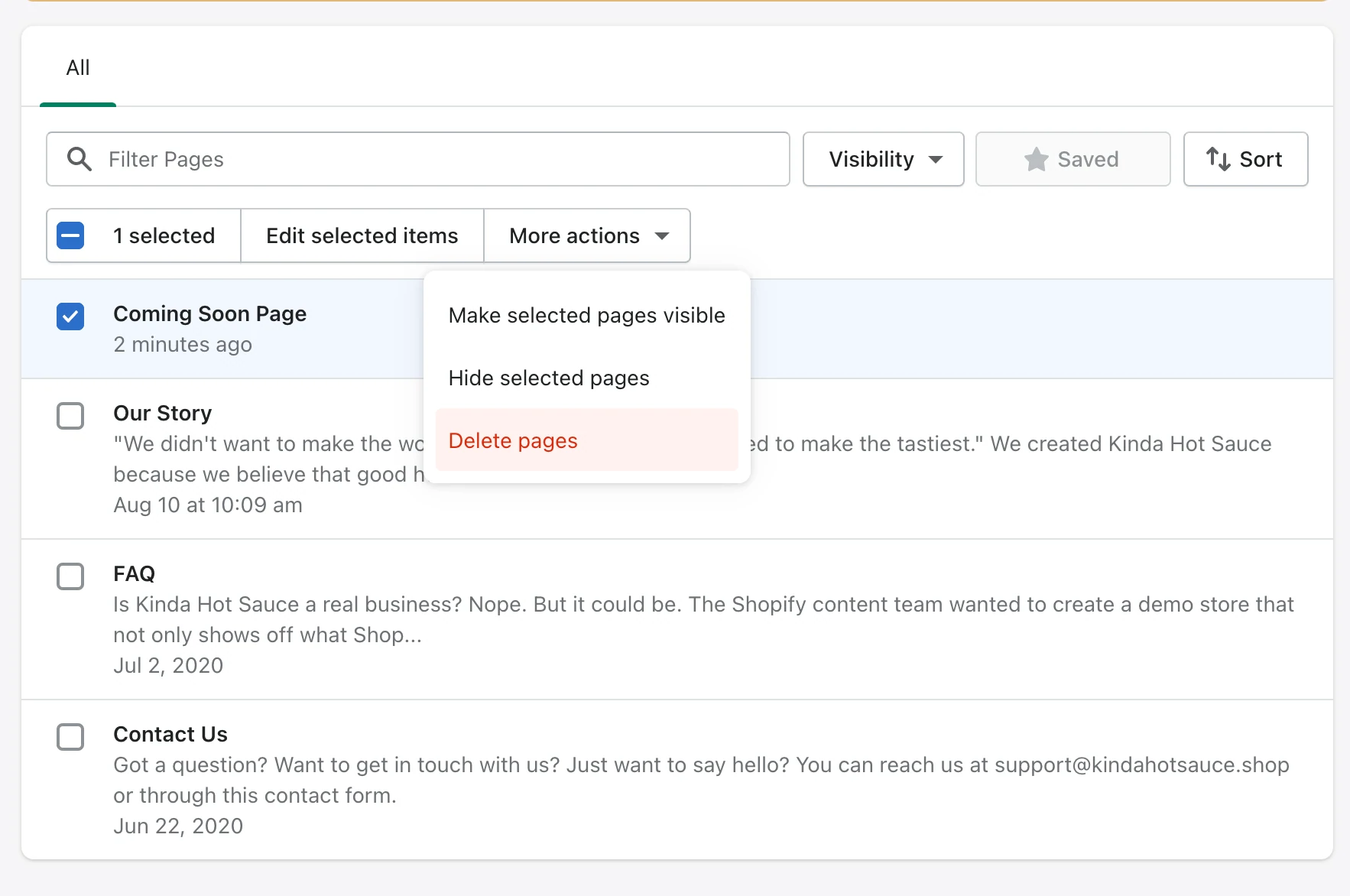Open the Sort options
The height and width of the screenshot is (896, 1350).
pyautogui.click(x=1245, y=159)
